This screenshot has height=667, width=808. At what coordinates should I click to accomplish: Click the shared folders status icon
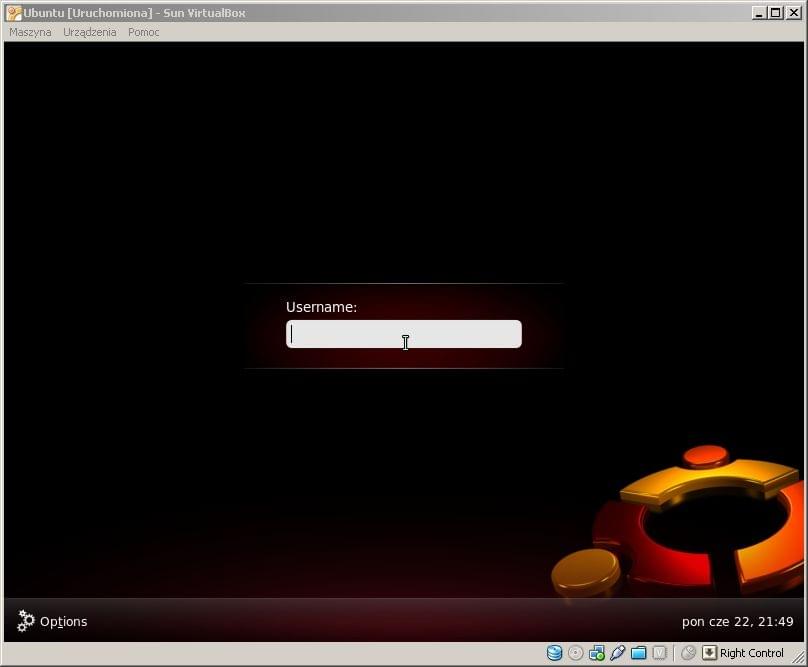point(638,653)
